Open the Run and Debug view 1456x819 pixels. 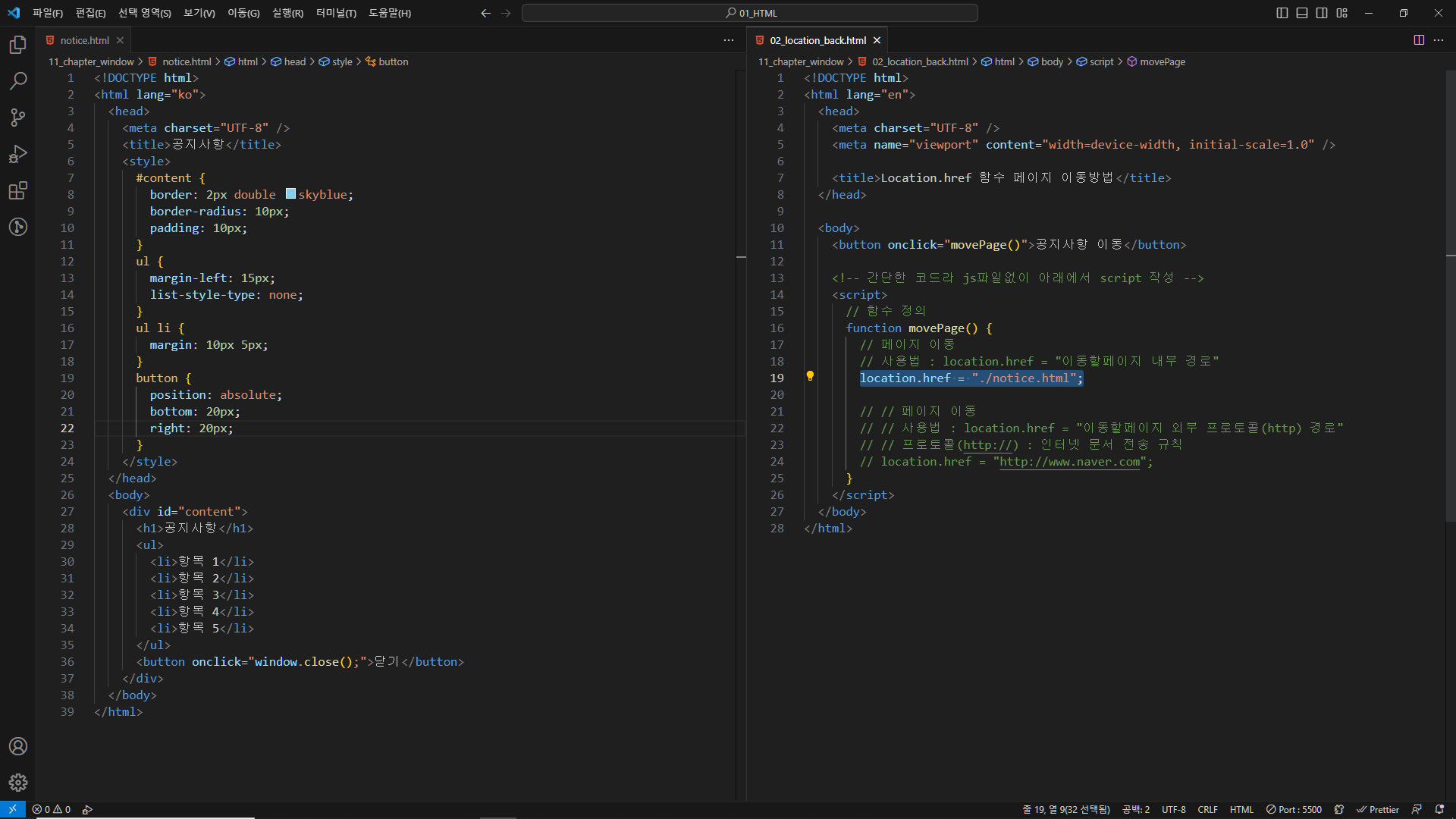[x=18, y=154]
